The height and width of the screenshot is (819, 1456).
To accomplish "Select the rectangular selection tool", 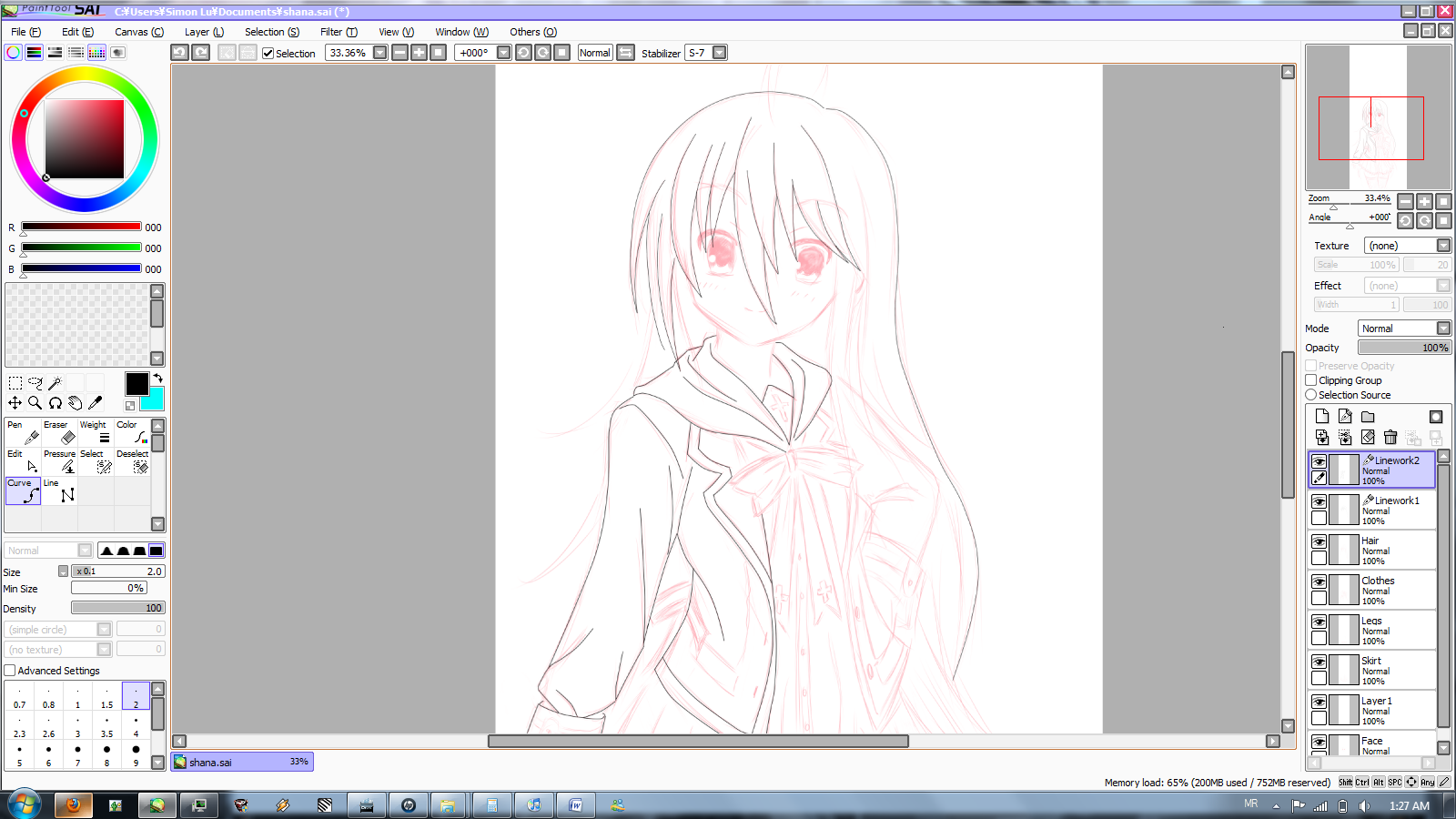I will click(15, 383).
